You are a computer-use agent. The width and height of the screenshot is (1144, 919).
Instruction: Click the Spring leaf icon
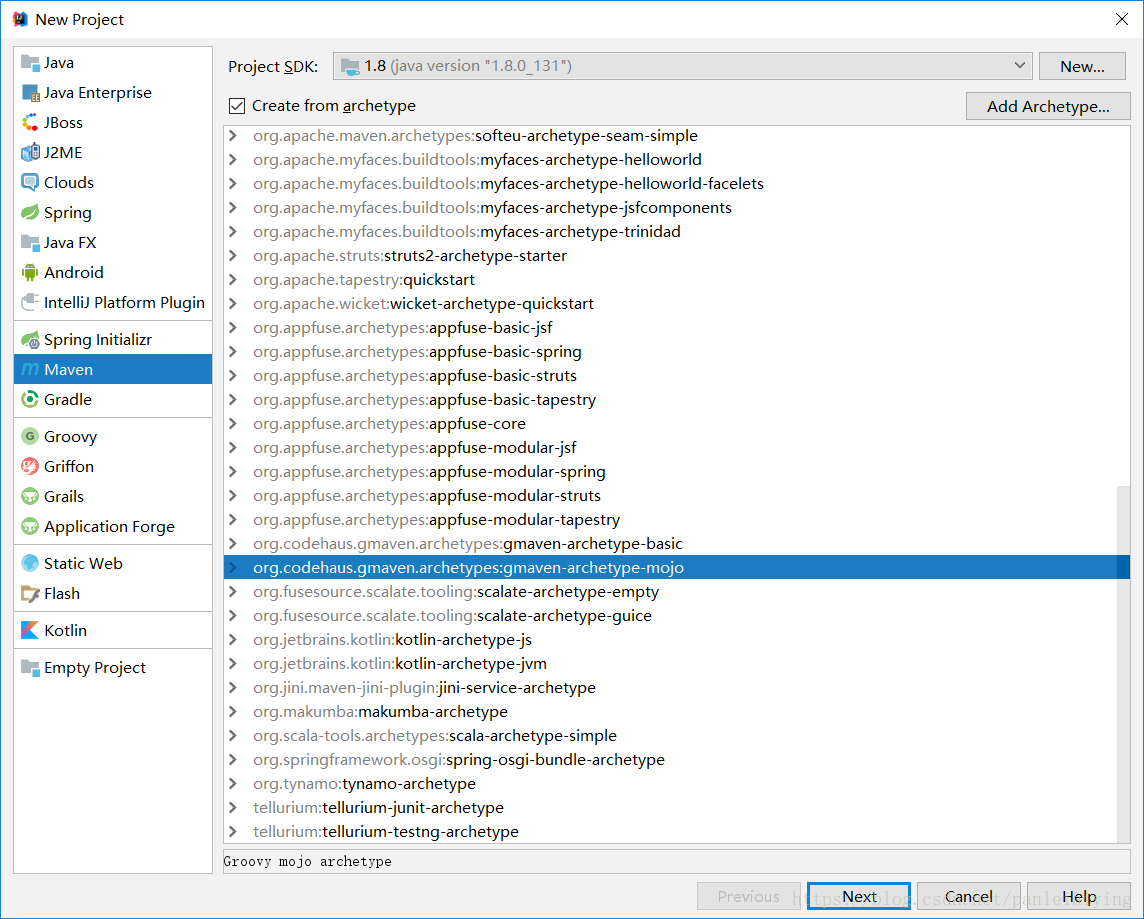(x=30, y=212)
